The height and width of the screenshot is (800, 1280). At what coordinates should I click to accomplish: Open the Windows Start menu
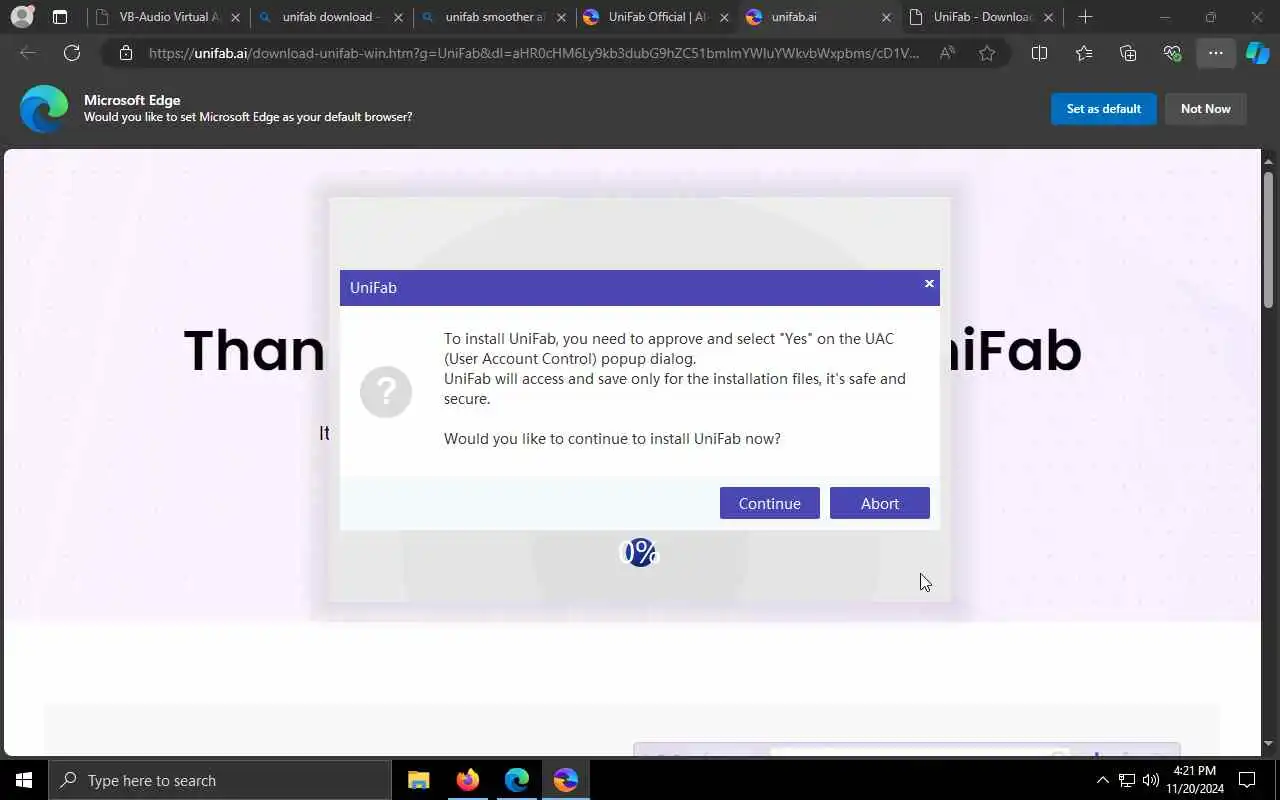[24, 780]
